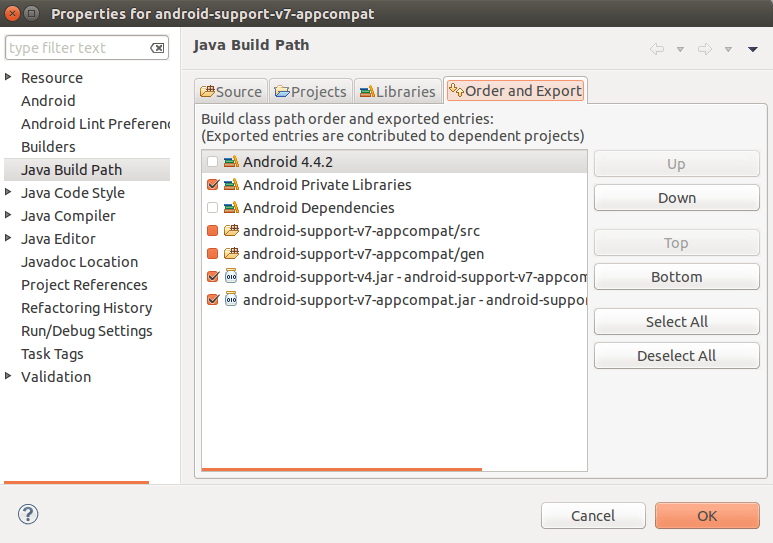
Task: Open Android Lint Preferences page
Action: click(x=95, y=124)
